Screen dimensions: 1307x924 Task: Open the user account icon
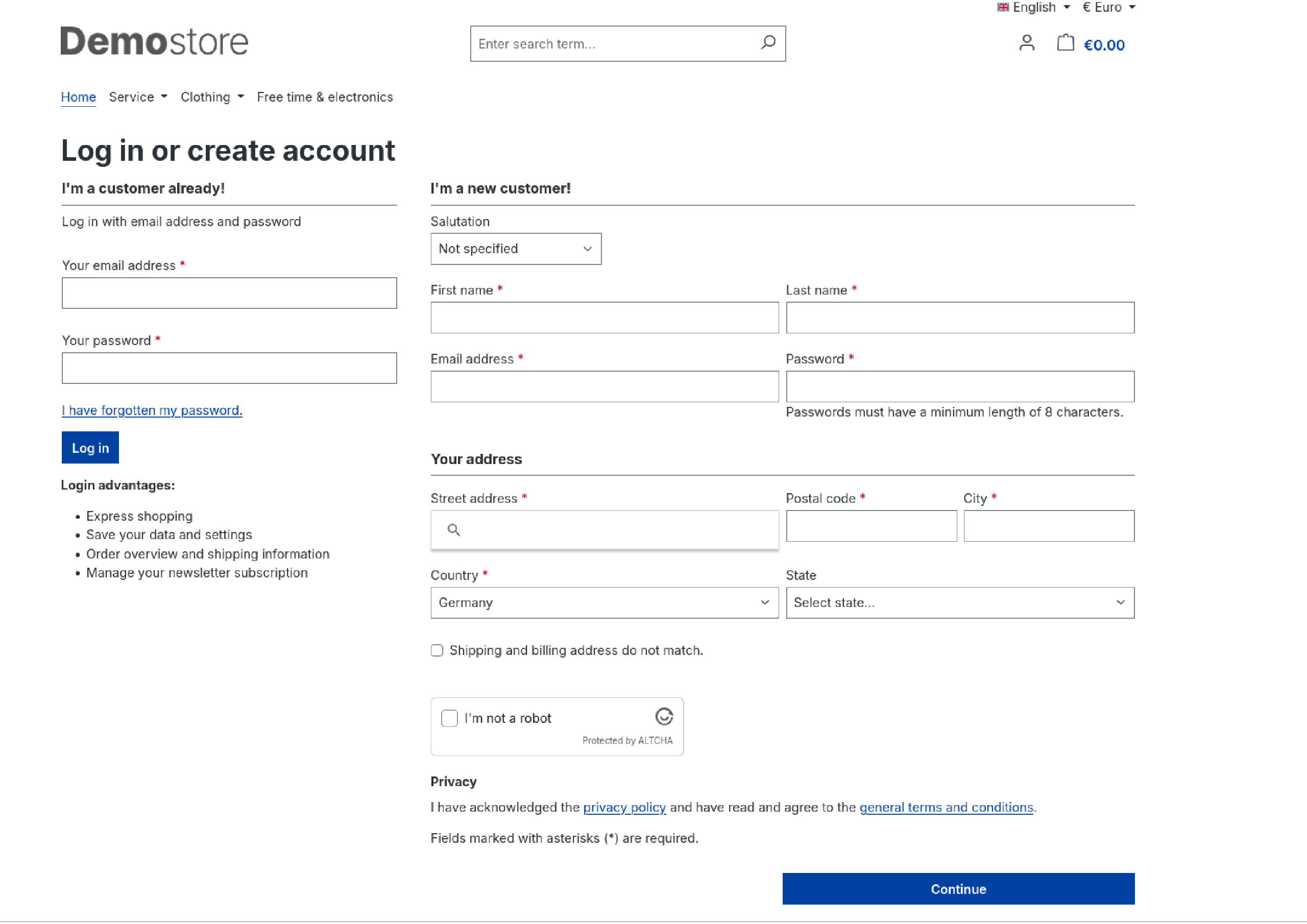point(1026,43)
